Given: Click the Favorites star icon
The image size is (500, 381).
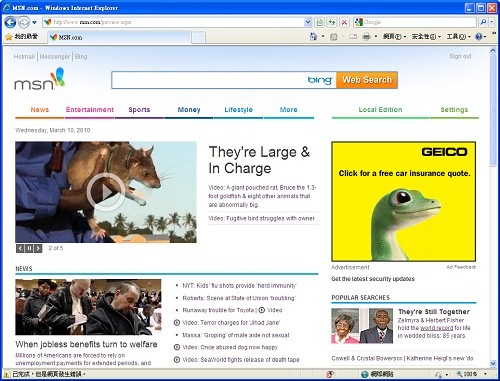Looking at the screenshot, I should 9,37.
